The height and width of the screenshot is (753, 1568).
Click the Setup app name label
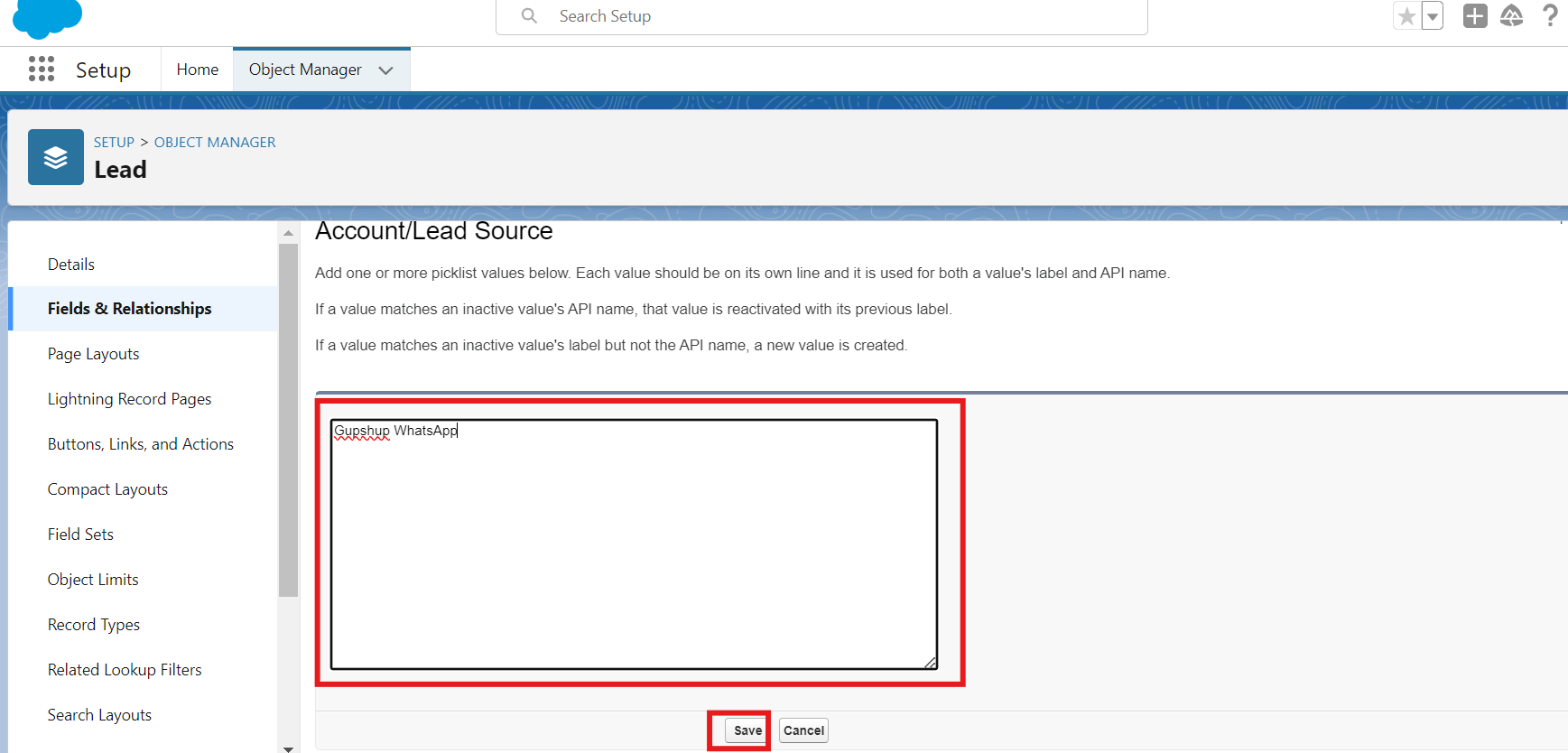pos(103,70)
